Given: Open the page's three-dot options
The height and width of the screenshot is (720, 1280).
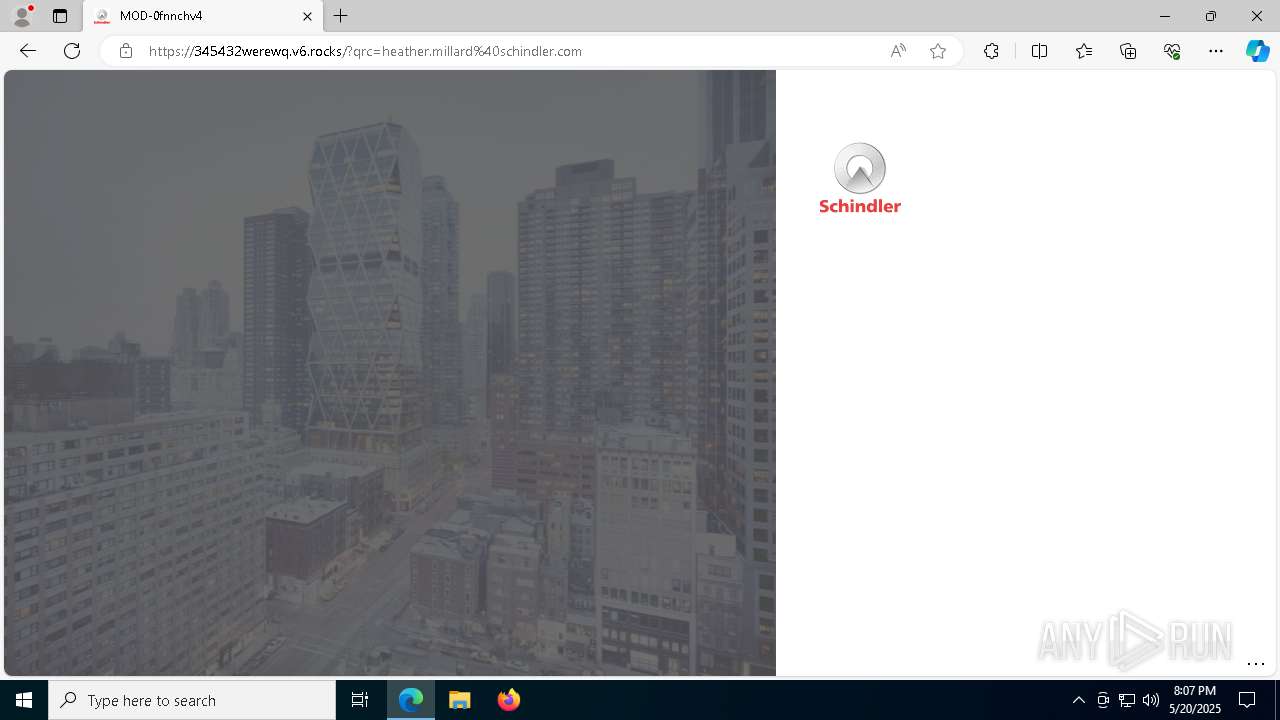Looking at the screenshot, I should click(1256, 664).
